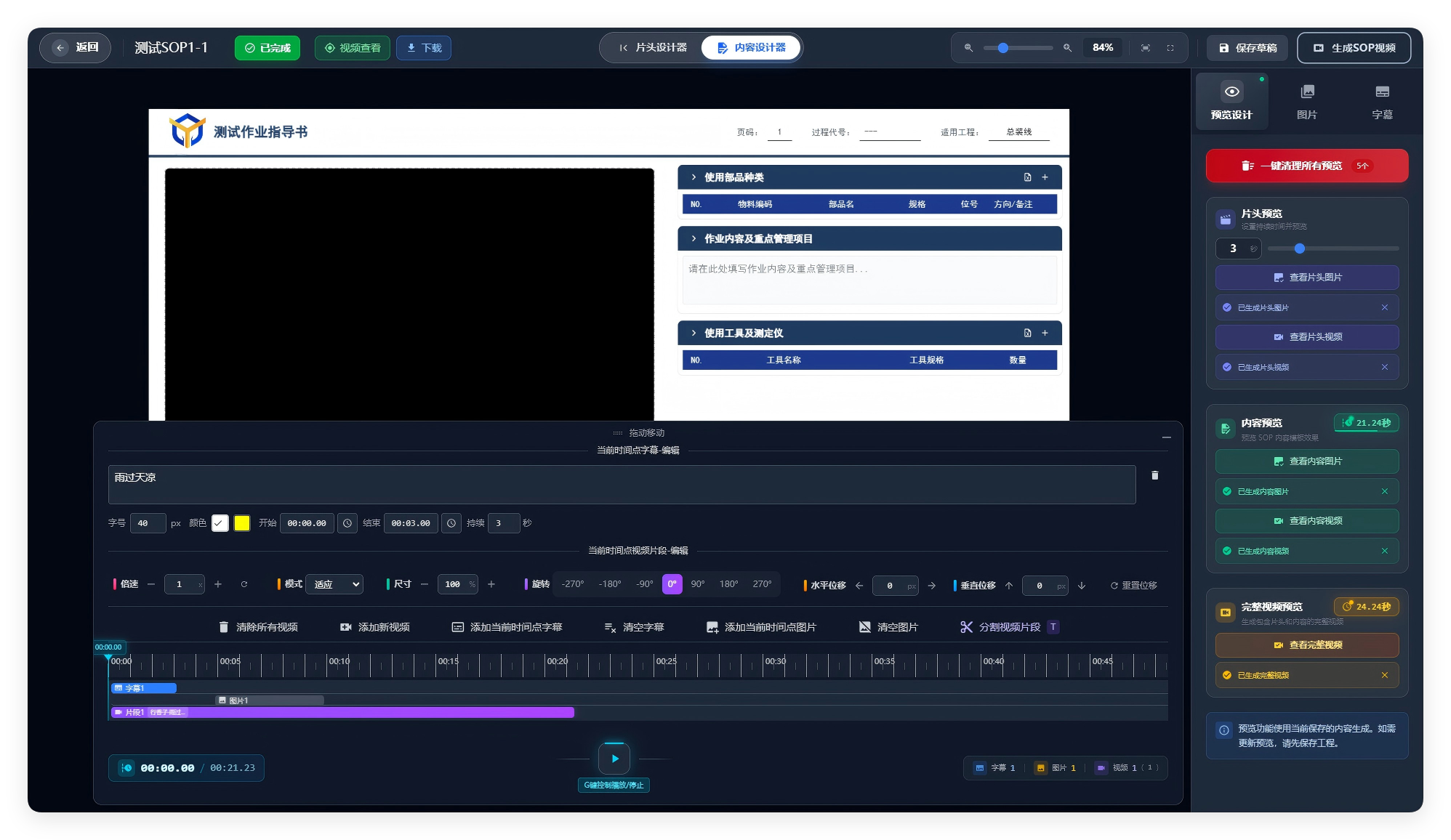Click the document icon in 使用工具及测定仪 header

1027,333
